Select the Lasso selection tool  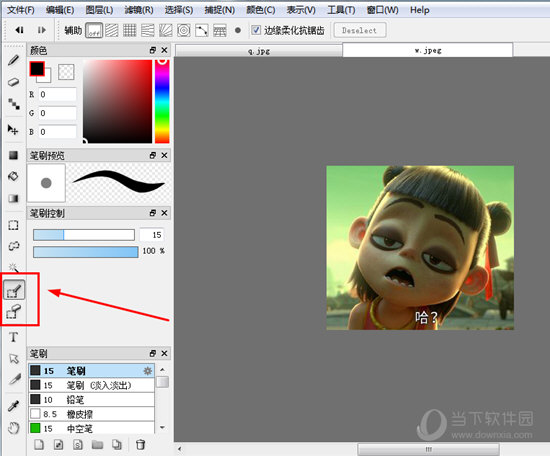tap(14, 246)
